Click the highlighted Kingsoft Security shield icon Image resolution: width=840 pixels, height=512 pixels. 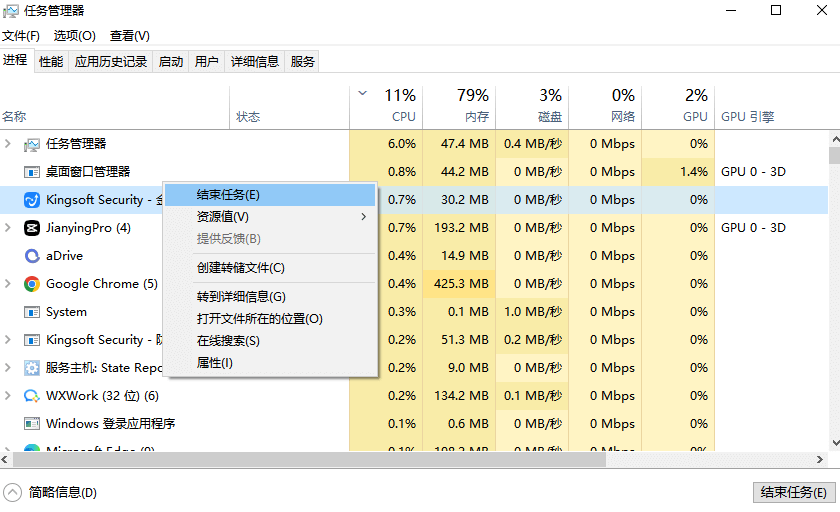pos(32,200)
